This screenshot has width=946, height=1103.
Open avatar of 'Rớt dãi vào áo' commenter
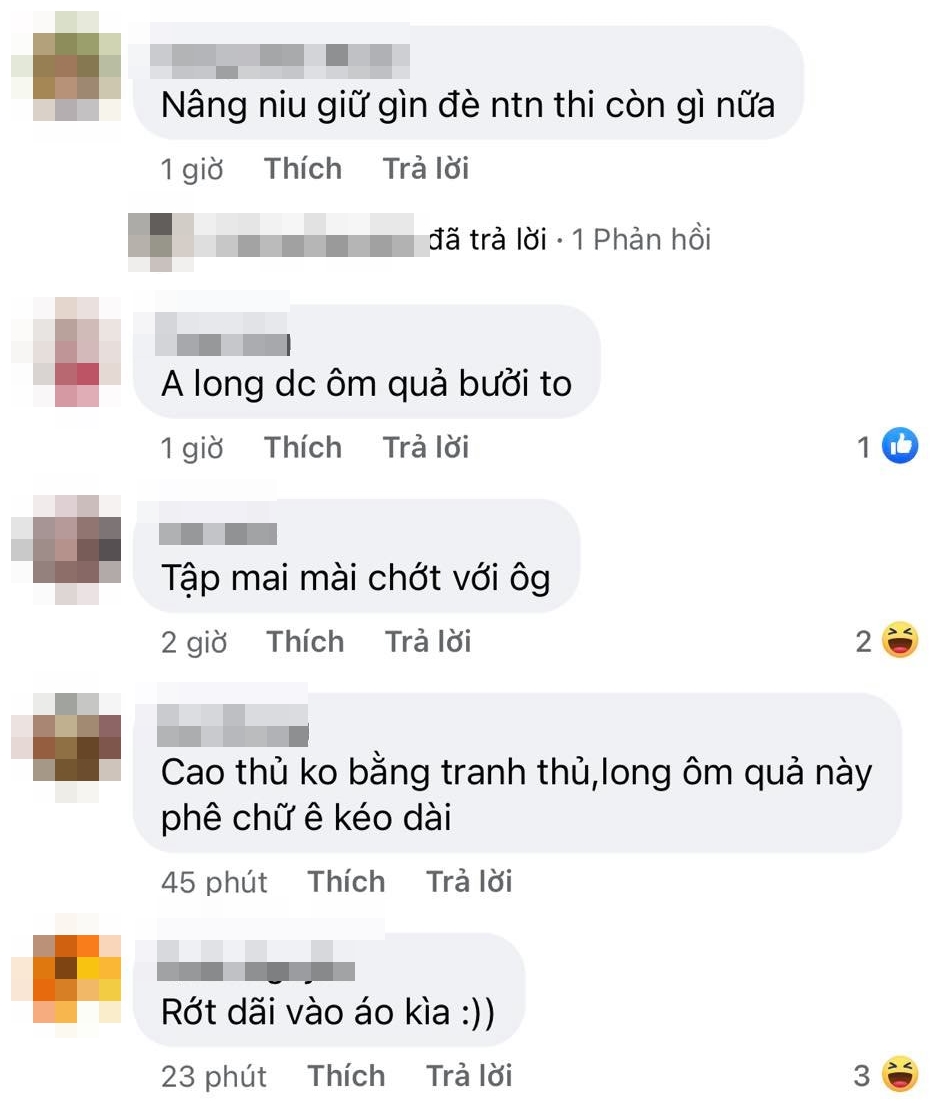click(67, 978)
